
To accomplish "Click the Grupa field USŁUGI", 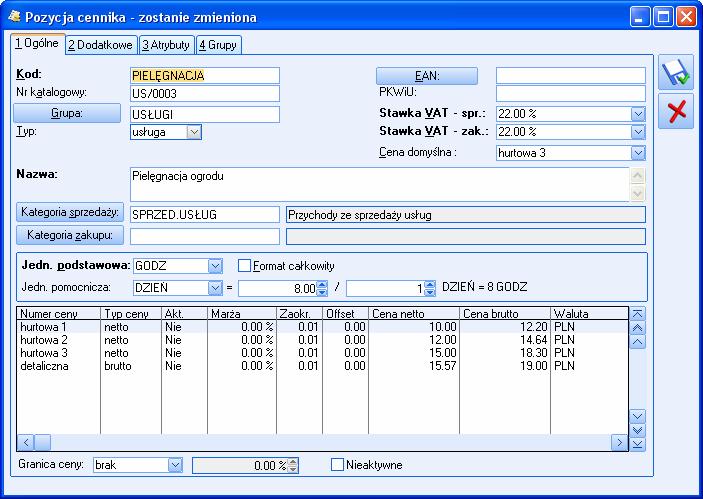I will [205, 114].
